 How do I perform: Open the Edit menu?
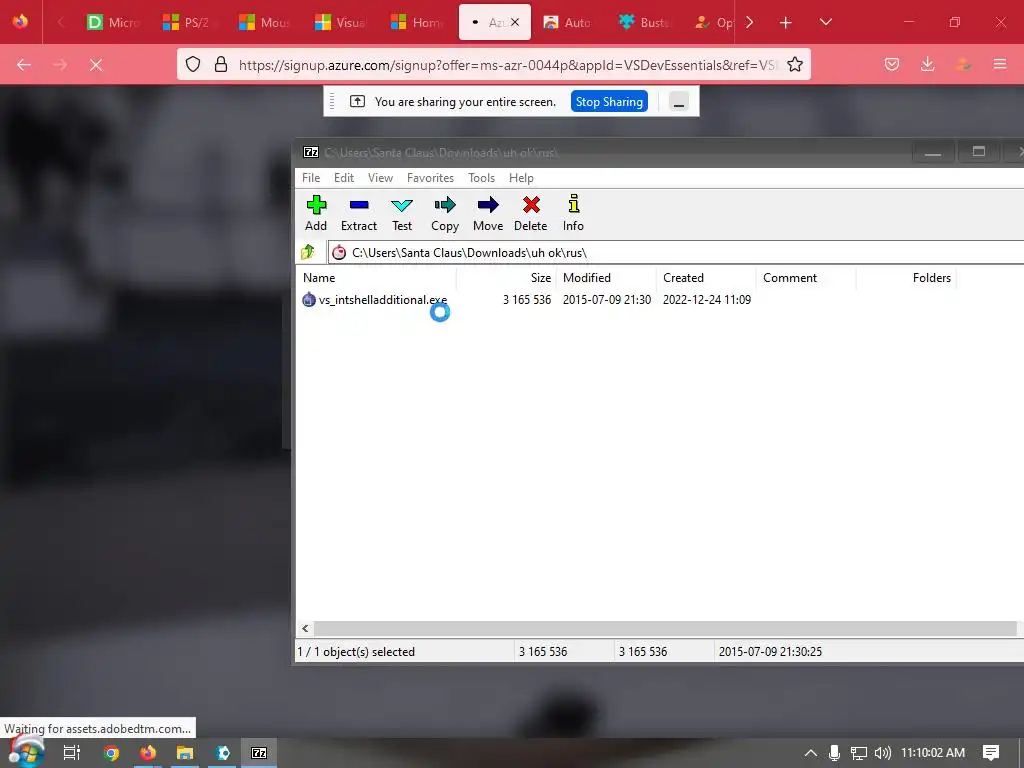click(344, 178)
